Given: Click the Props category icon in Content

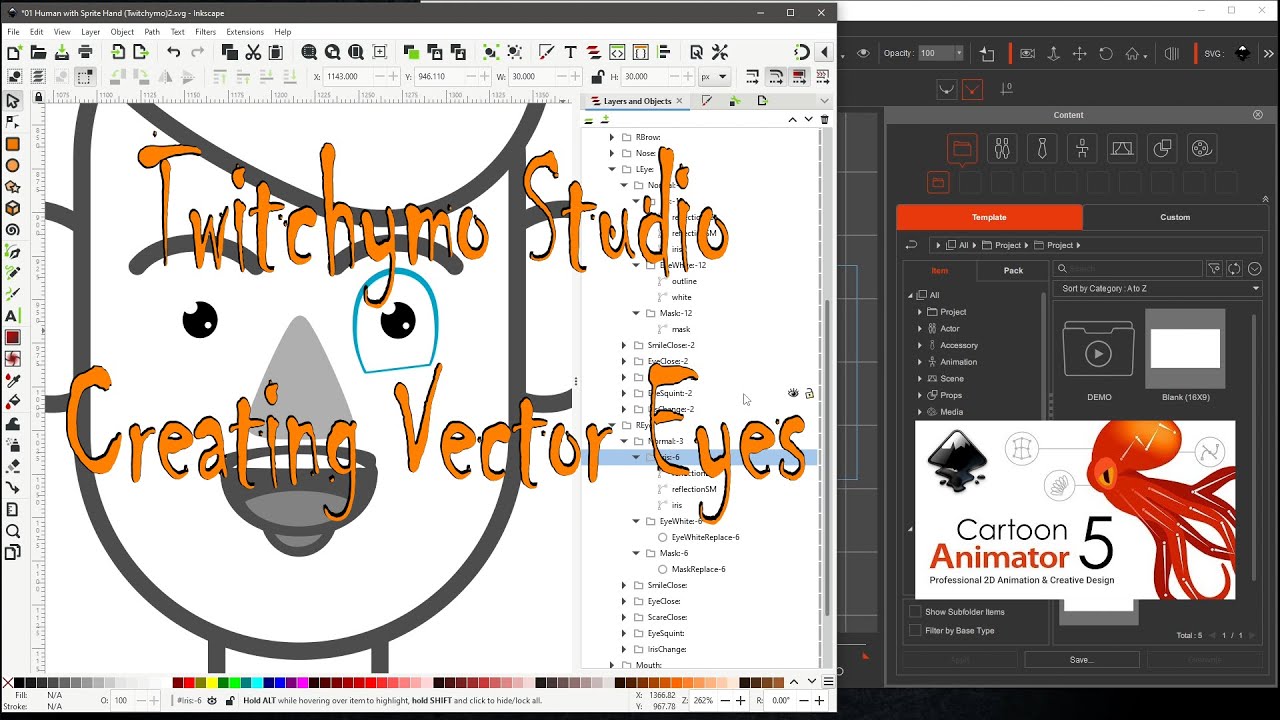Looking at the screenshot, I should tap(1162, 149).
